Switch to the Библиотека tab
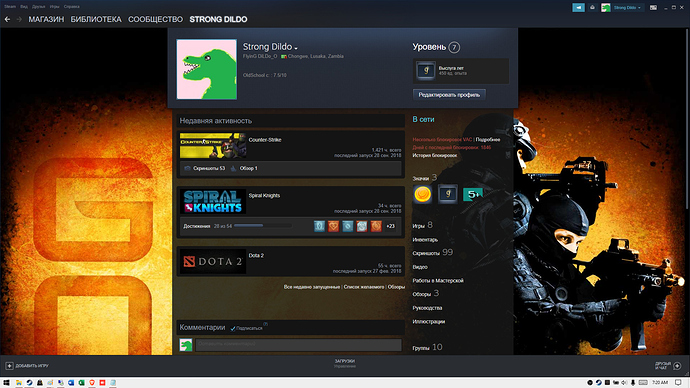This screenshot has height=388, width=690. (96, 19)
